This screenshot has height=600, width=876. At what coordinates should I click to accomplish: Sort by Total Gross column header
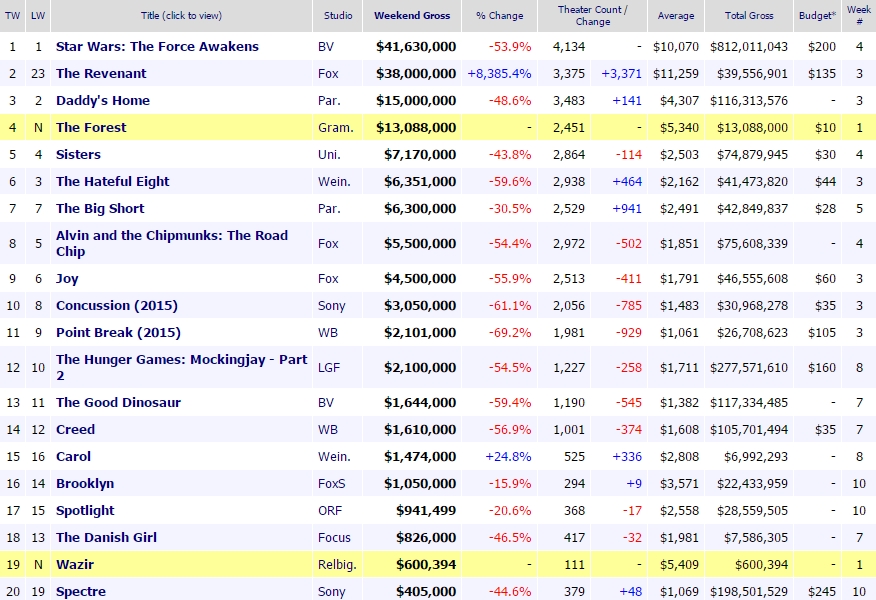pos(749,16)
